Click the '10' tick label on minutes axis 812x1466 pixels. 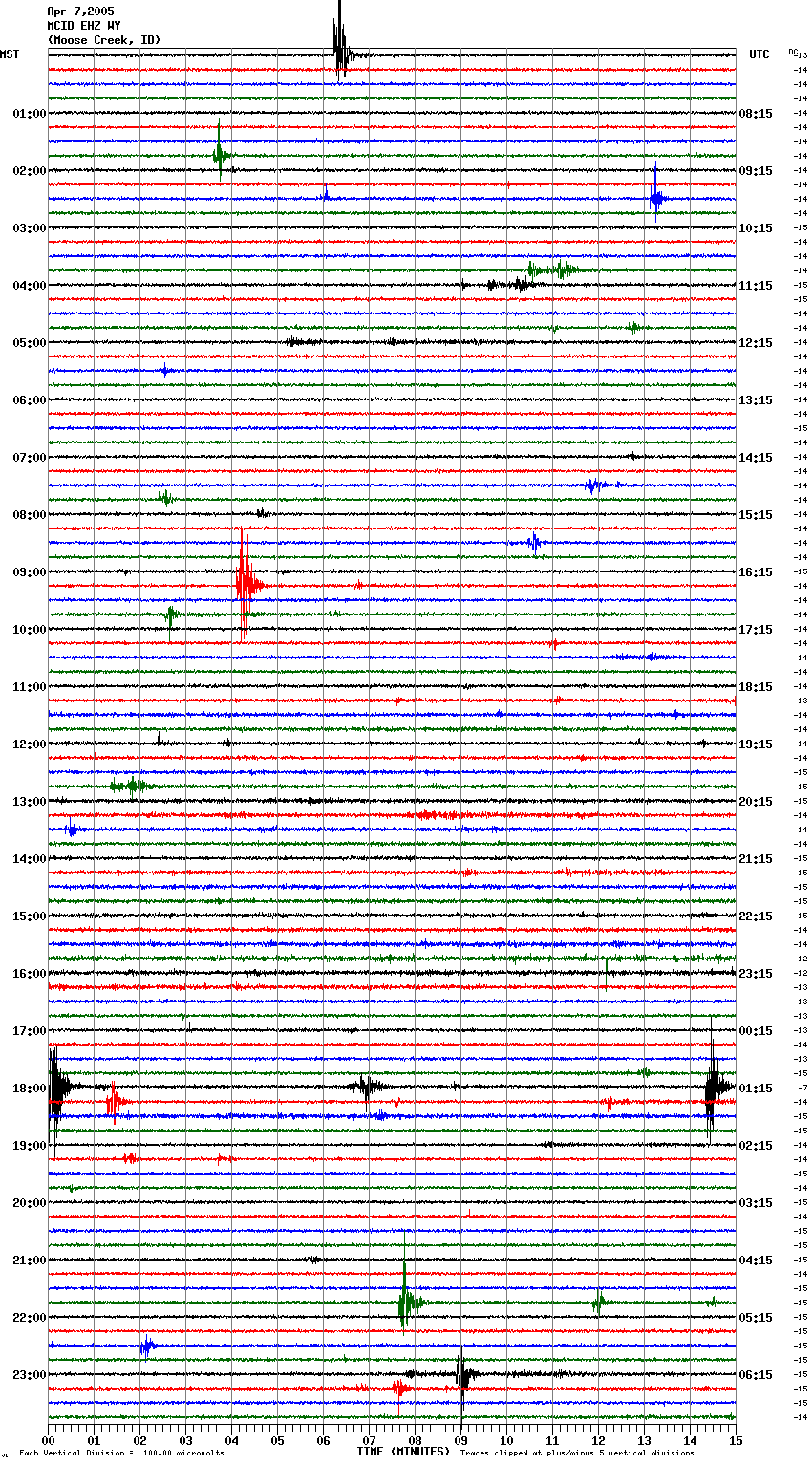506,1440
